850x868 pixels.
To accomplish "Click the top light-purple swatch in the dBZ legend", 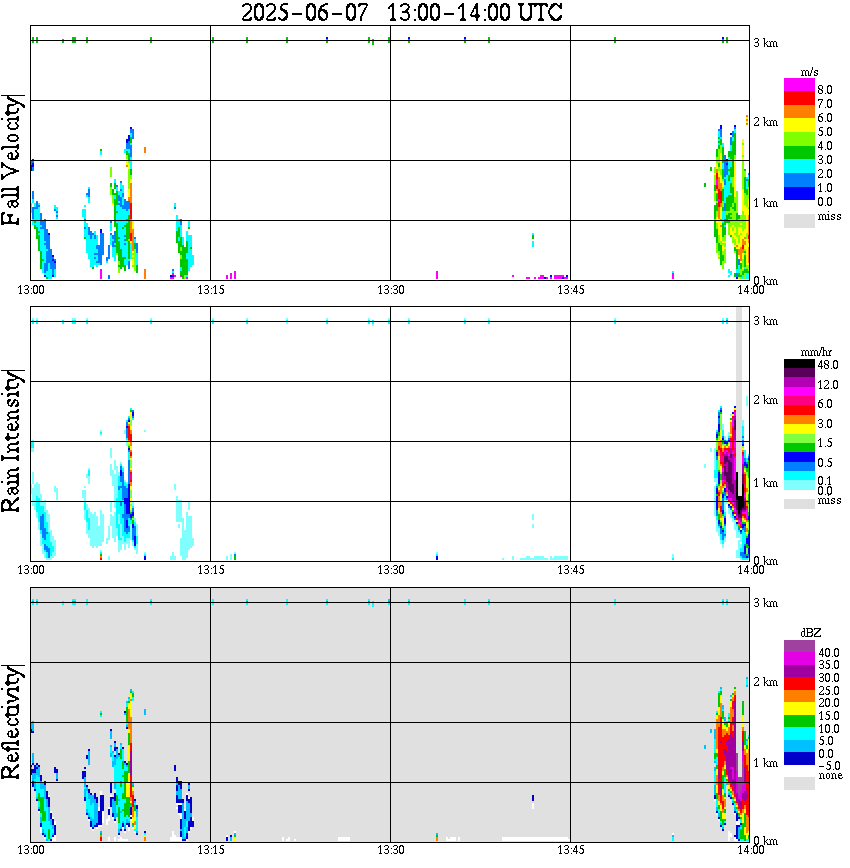I will 799,646.
